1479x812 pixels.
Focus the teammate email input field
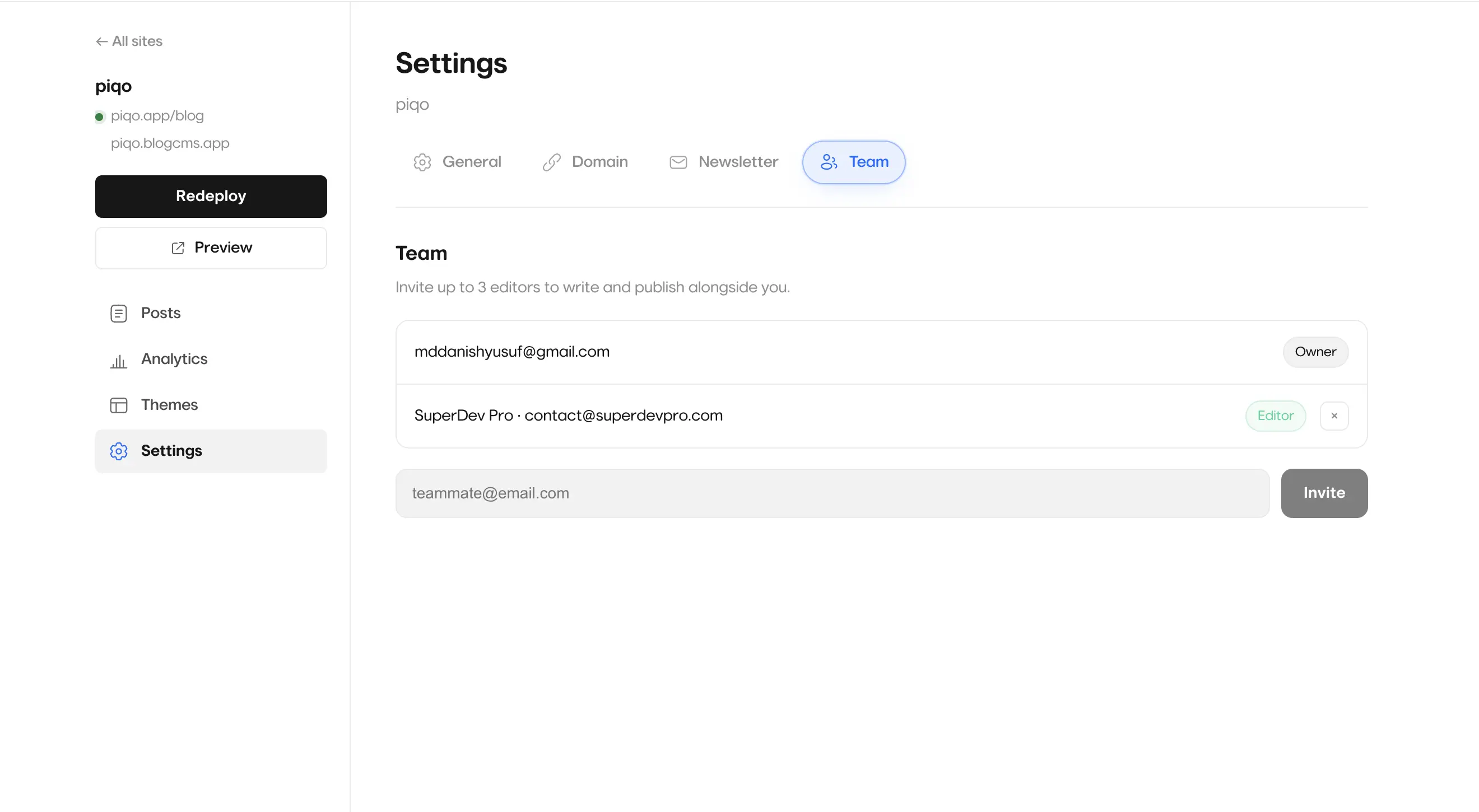click(x=832, y=493)
